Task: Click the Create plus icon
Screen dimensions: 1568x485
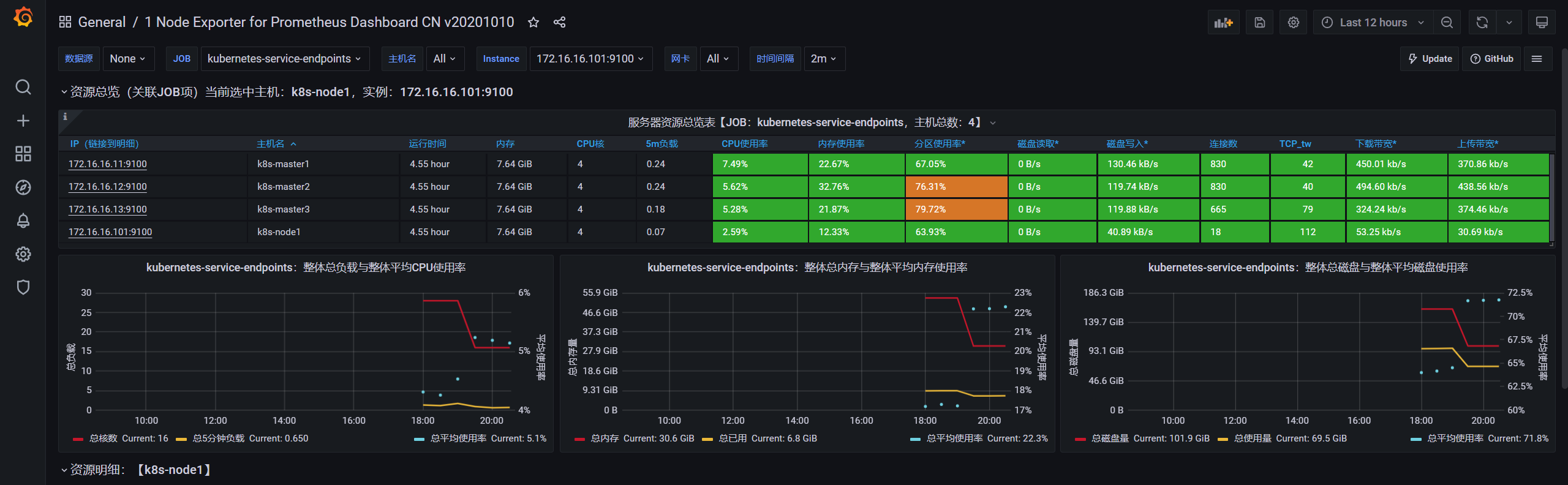Action: coord(23,121)
